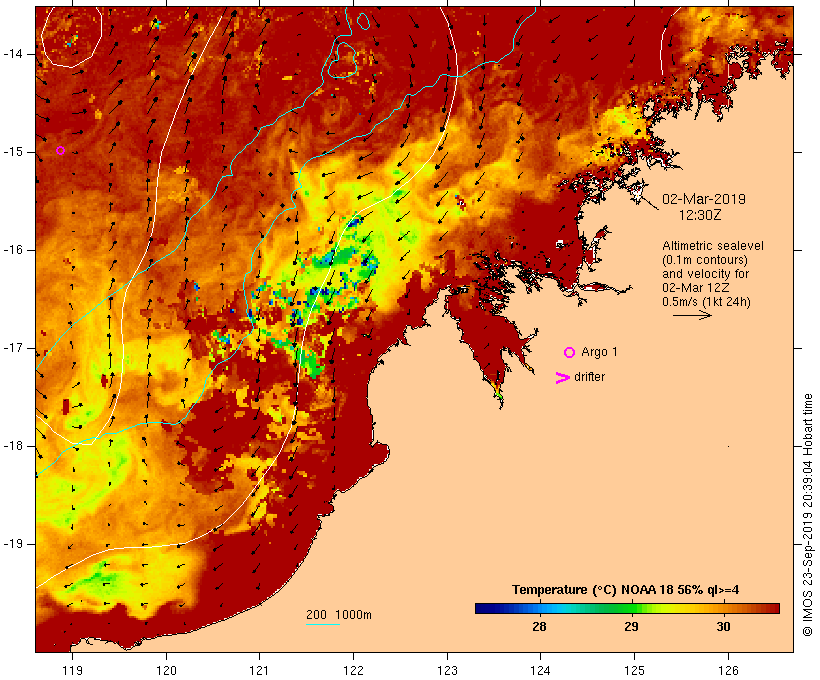Click the '02-Mar-2019' date label

click(704, 199)
